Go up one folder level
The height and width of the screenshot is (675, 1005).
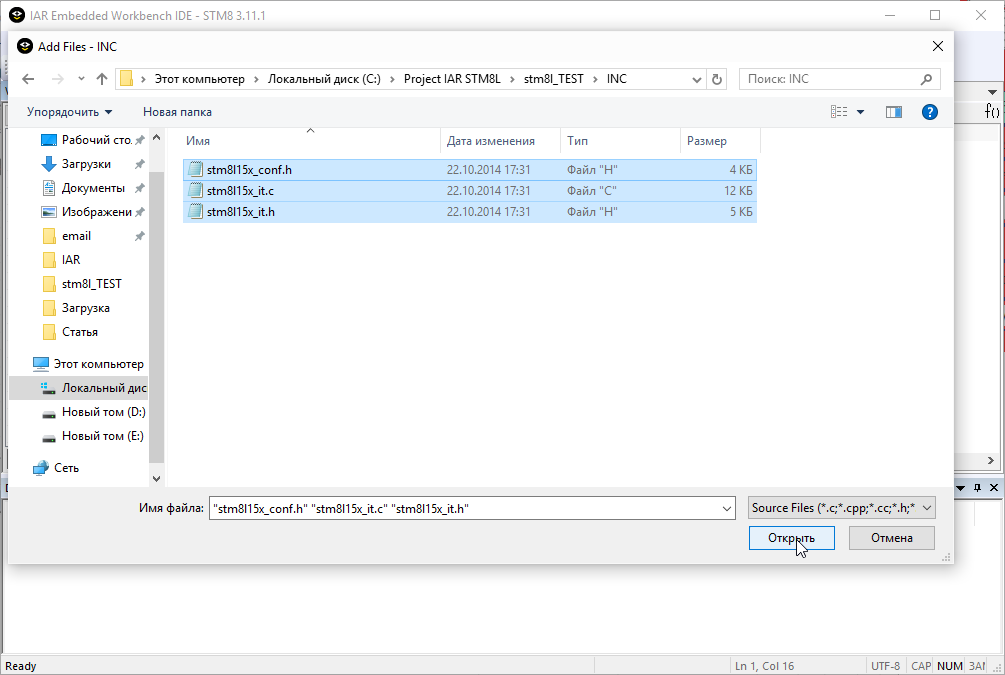102,79
